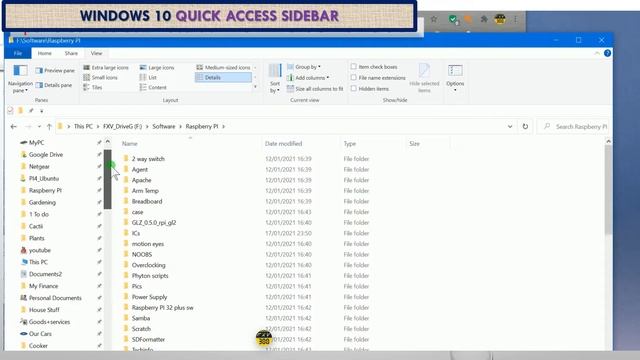640x360 pixels.
Task: Click Hide selected items
Action: point(424,78)
